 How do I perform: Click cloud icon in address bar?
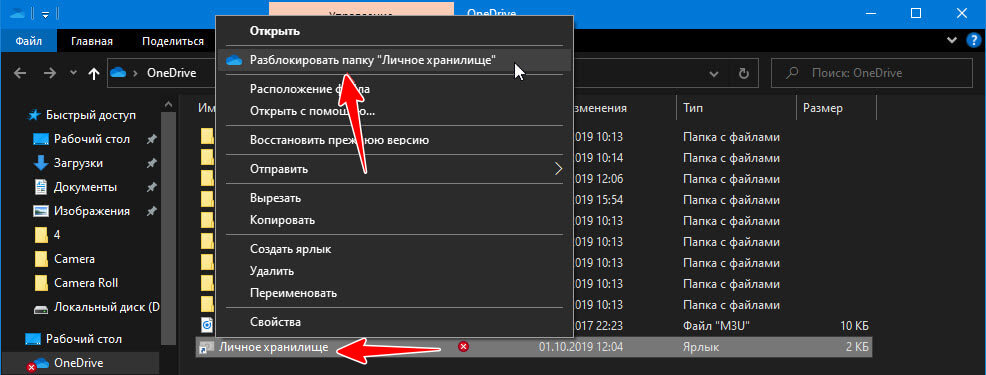pos(118,73)
